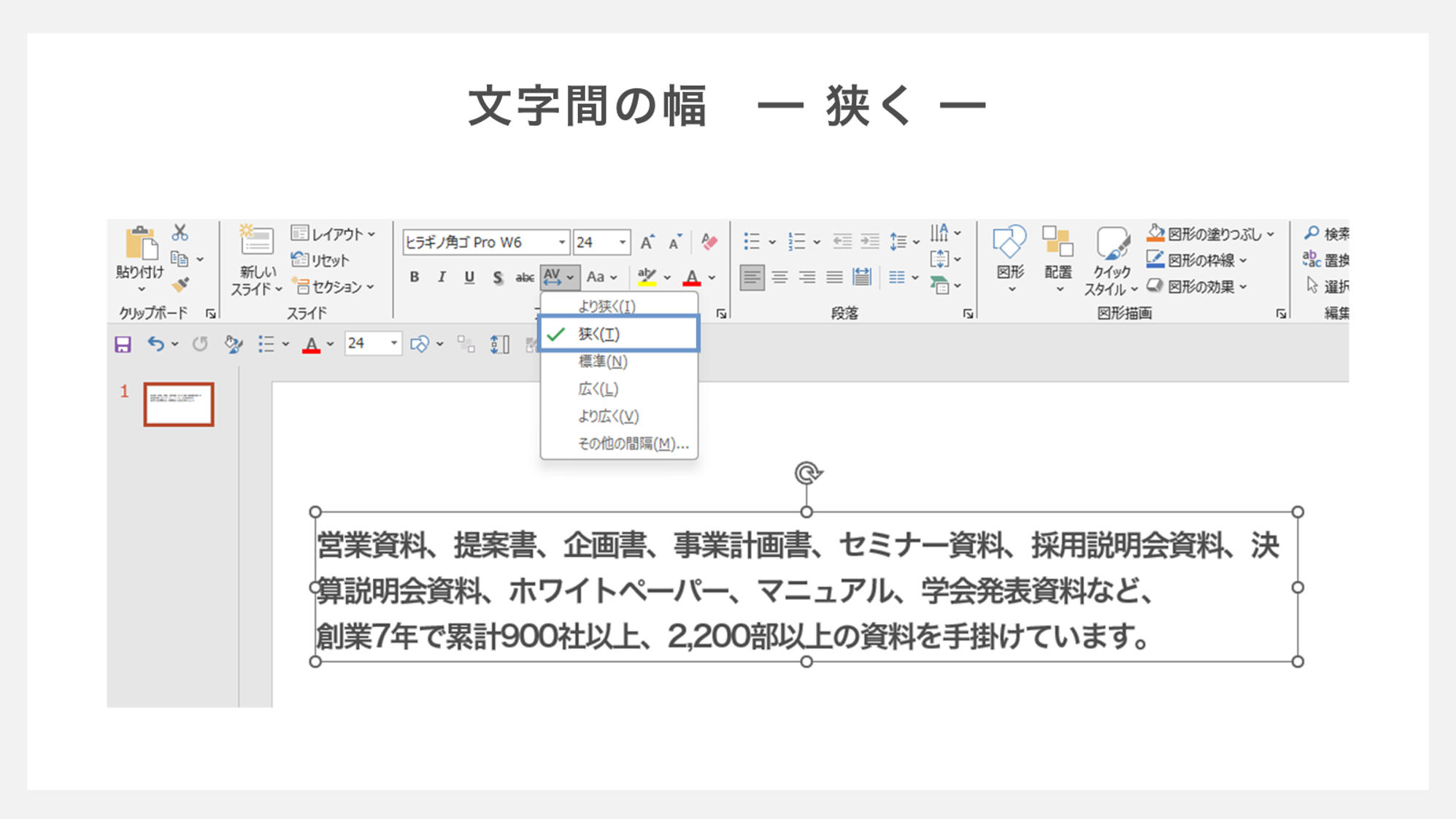Click the text direction icon

(x=939, y=234)
